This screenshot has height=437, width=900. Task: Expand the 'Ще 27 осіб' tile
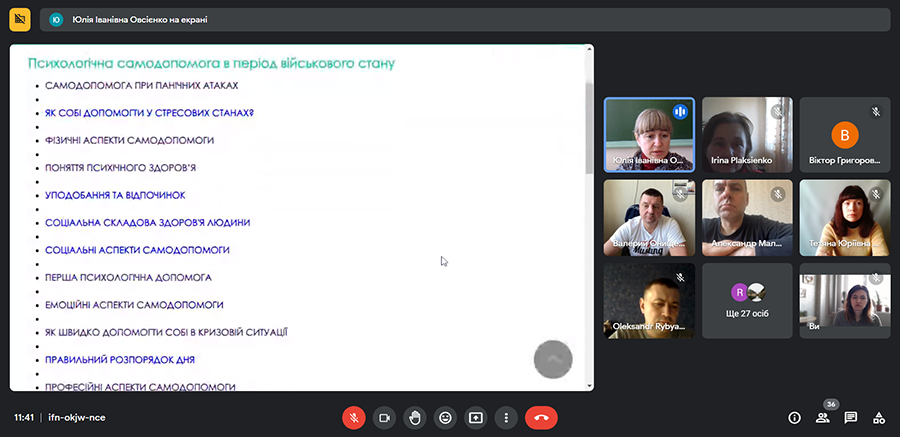coord(747,300)
